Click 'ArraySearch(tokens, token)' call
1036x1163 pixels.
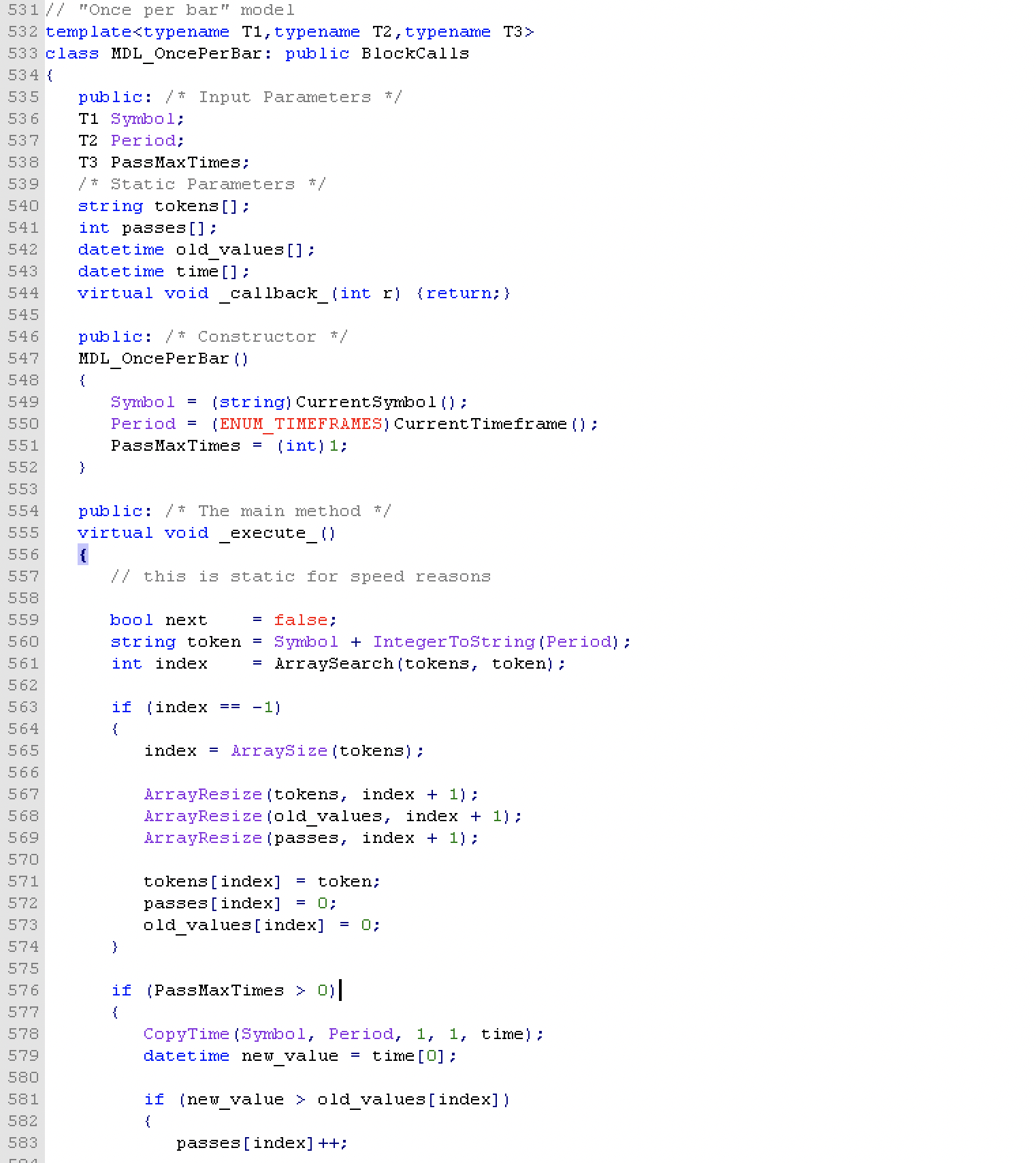tap(415, 664)
